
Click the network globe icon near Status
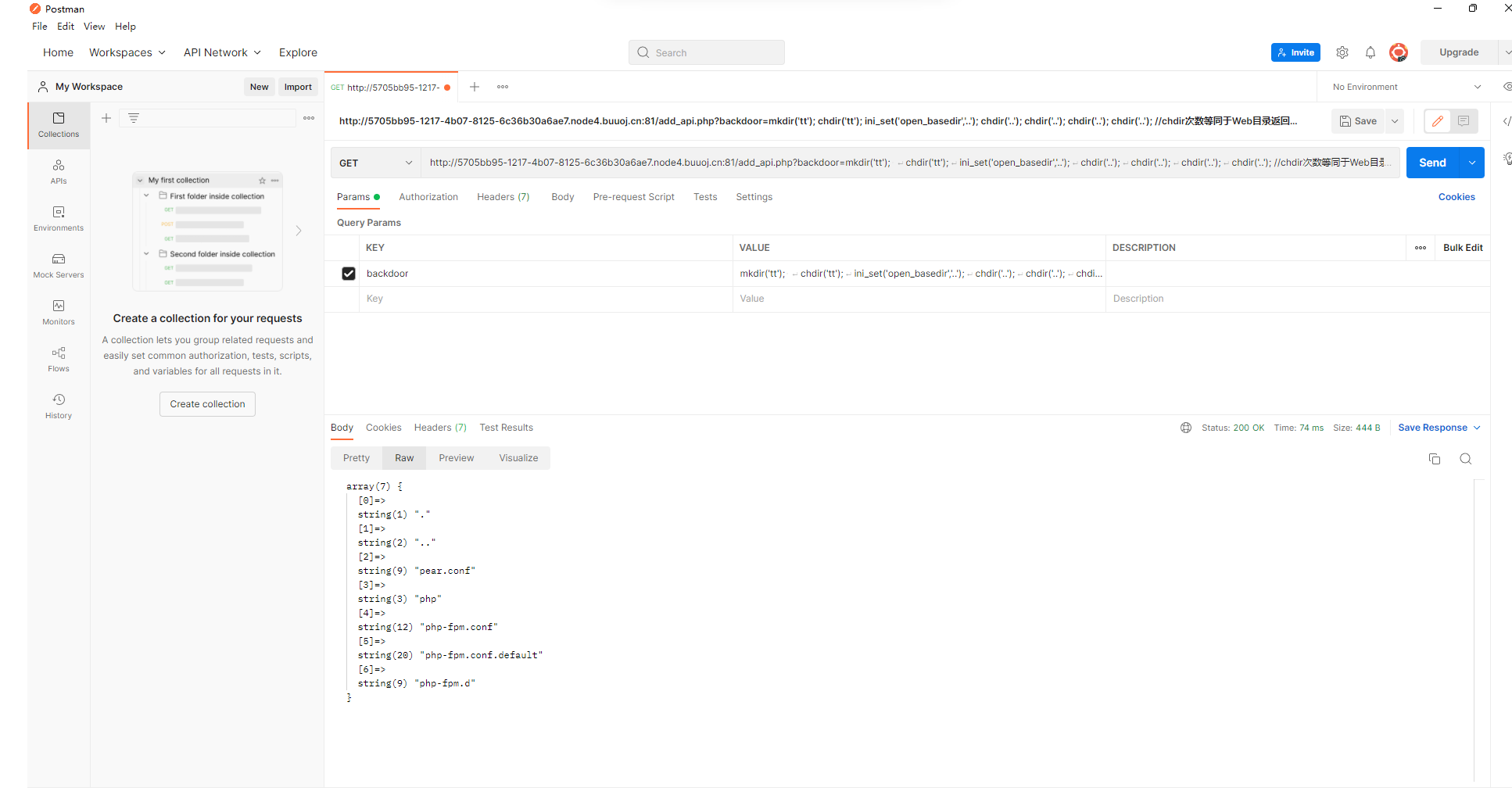(1186, 428)
